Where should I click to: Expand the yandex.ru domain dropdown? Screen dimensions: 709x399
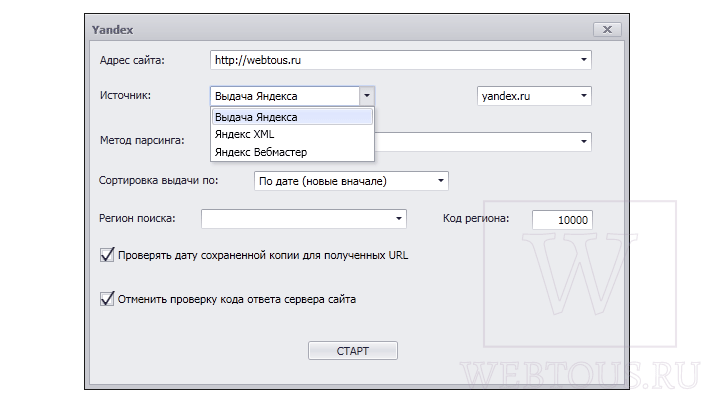pyautogui.click(x=583, y=96)
